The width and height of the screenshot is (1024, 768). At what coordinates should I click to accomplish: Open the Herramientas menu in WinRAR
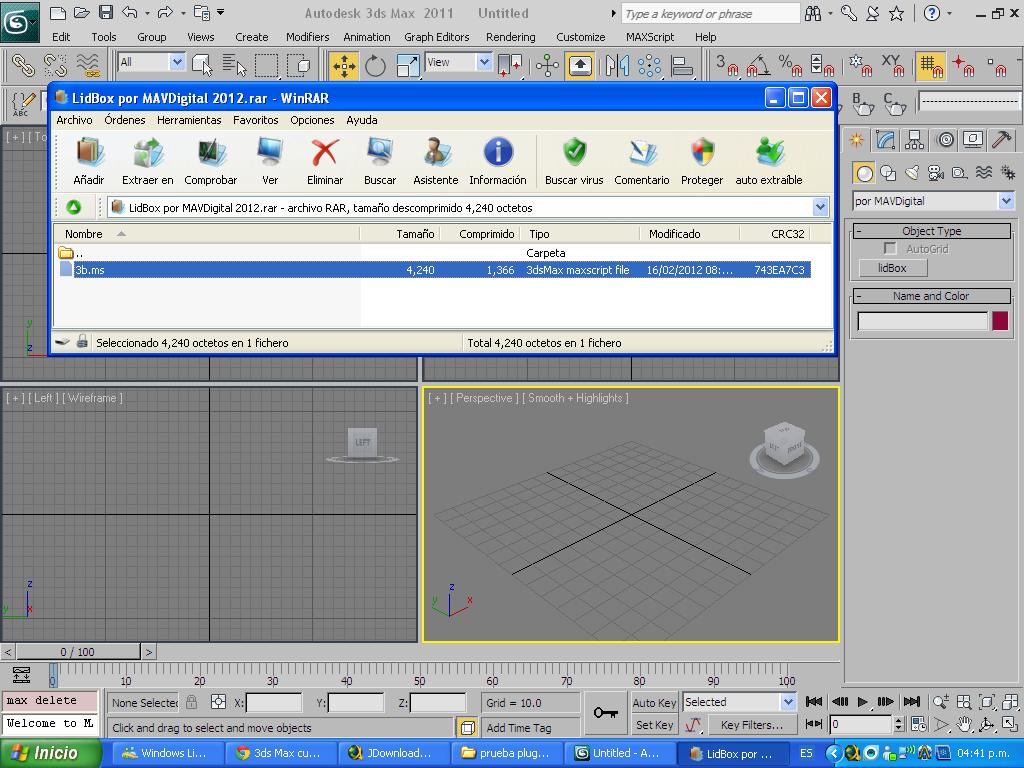189,120
